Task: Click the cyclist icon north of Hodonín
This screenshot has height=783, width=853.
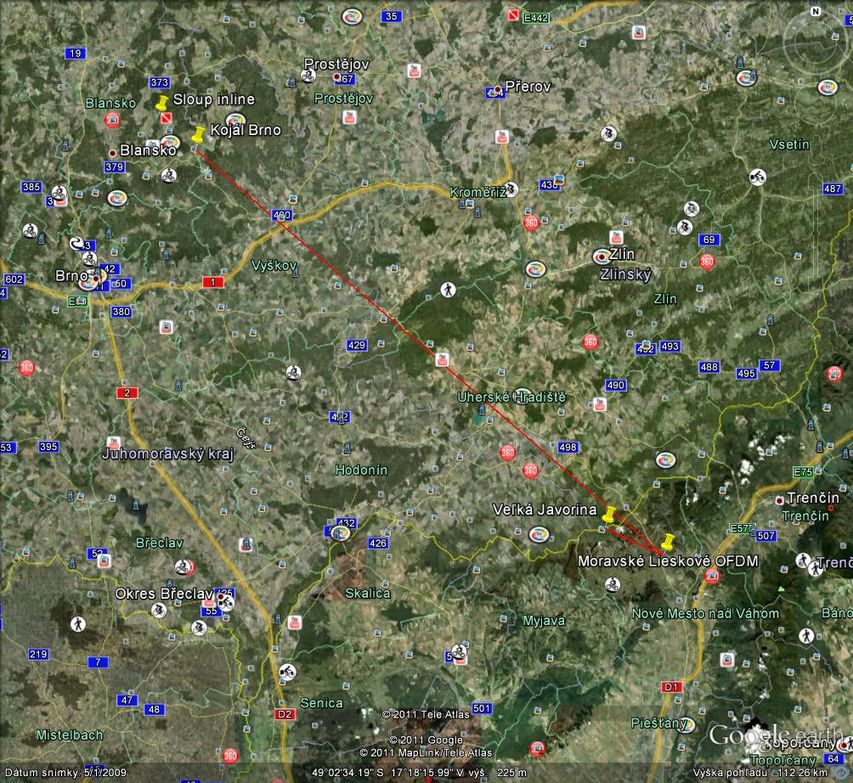Action: [293, 372]
